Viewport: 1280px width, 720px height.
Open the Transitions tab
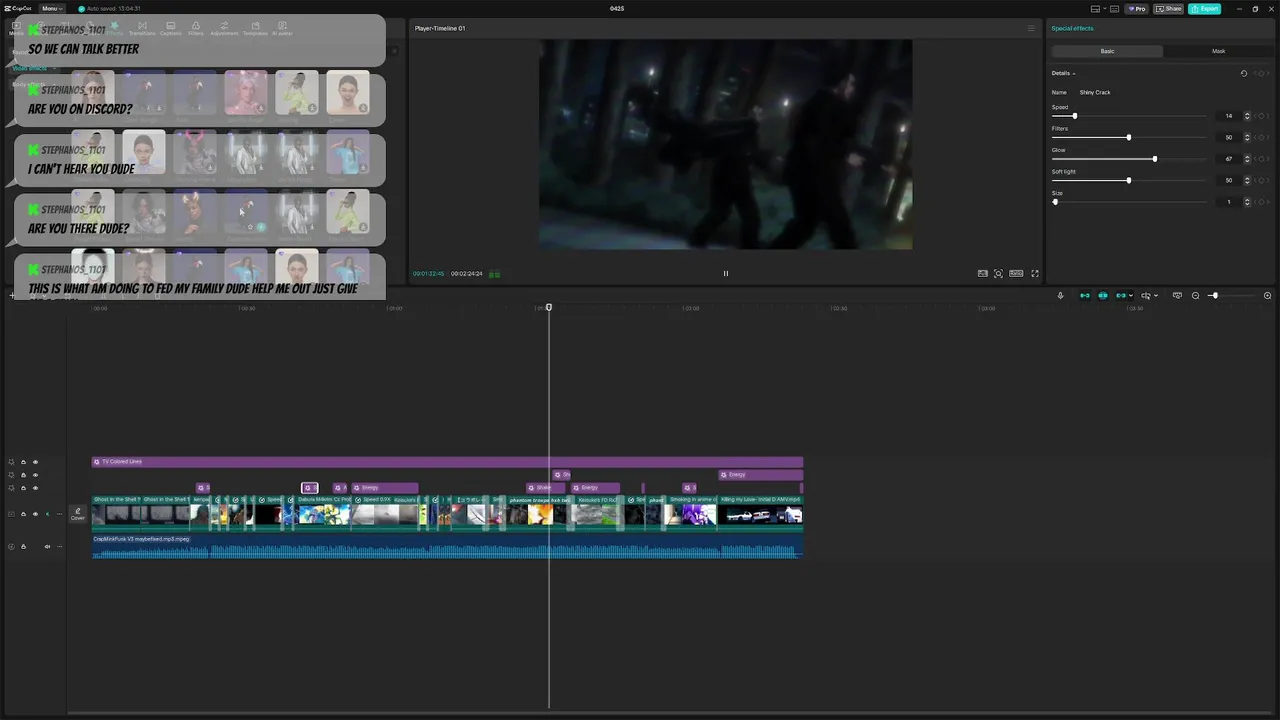click(142, 28)
